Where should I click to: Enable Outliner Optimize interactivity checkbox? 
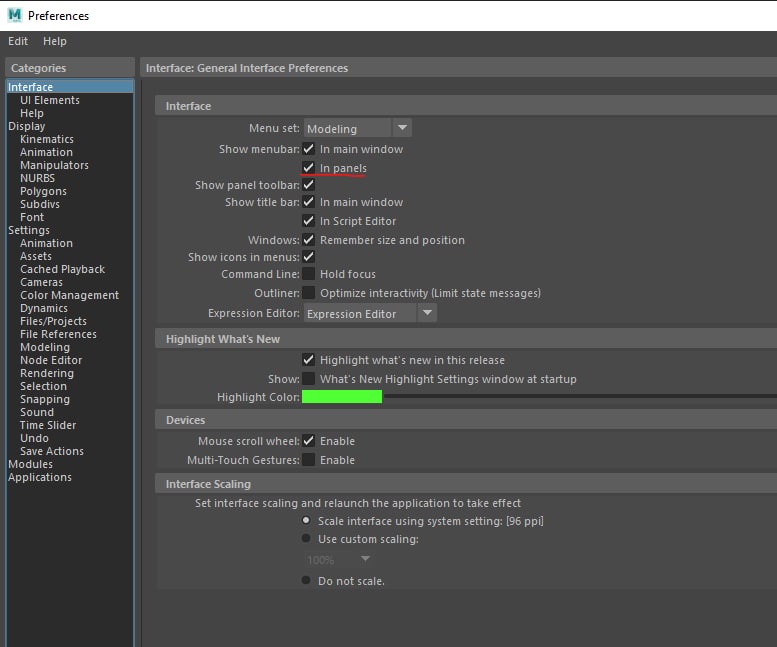click(x=308, y=293)
